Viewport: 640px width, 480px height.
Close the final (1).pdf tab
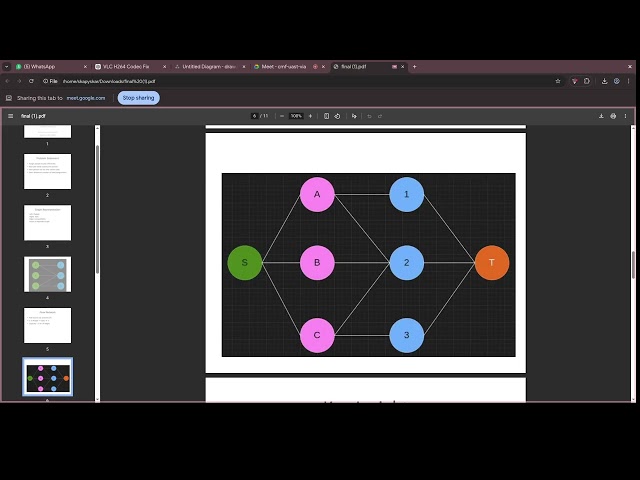pyautogui.click(x=402, y=67)
